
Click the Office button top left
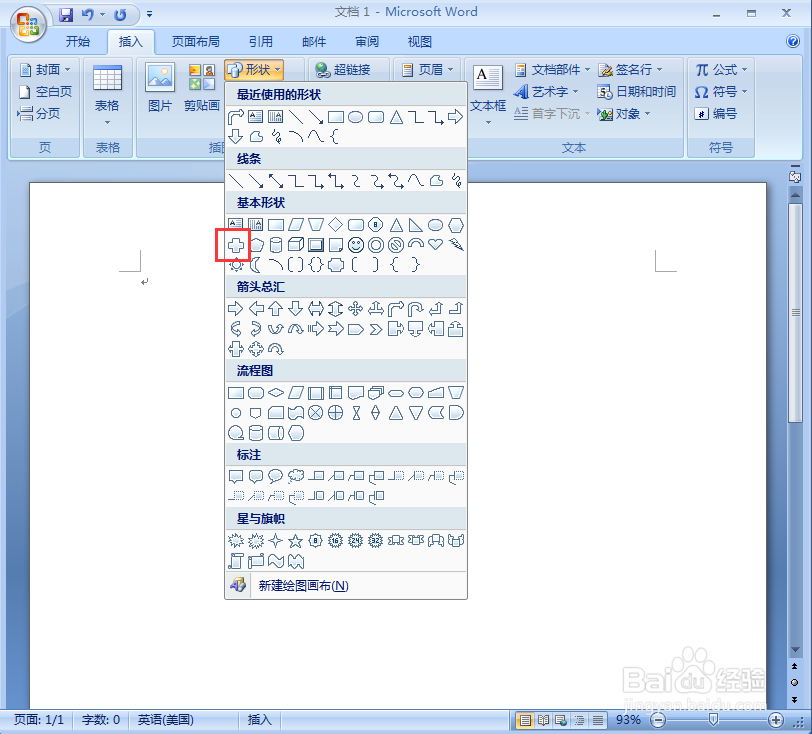(x=27, y=25)
